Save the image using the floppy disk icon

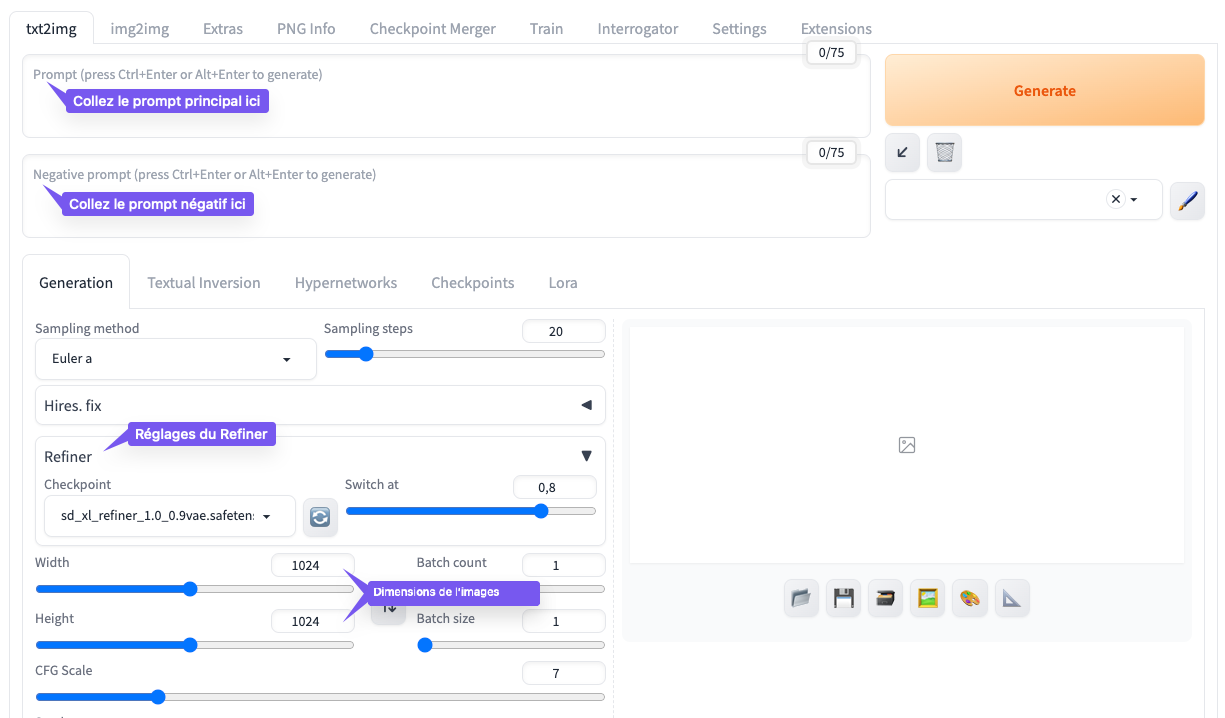(x=843, y=598)
